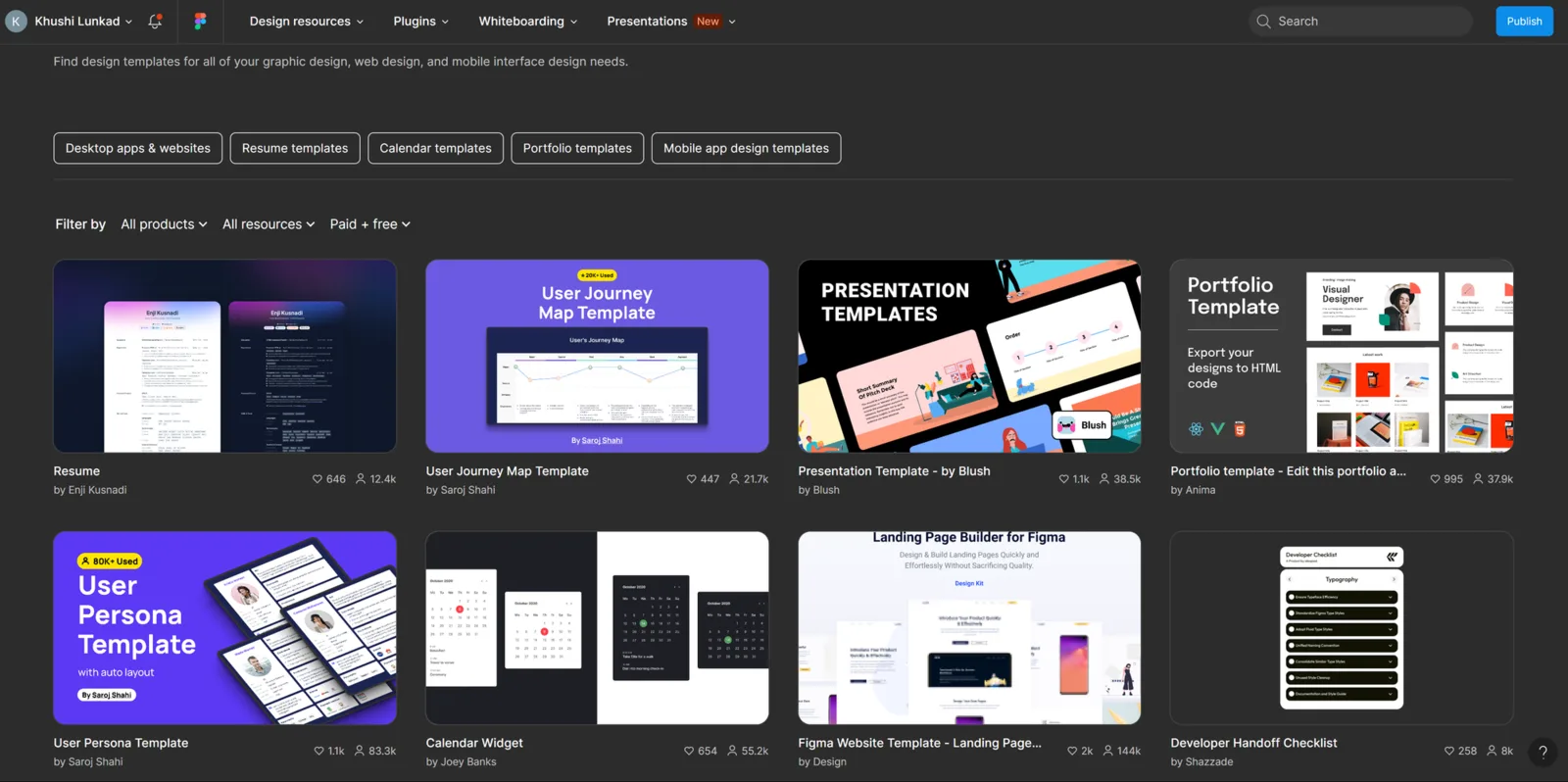Screen dimensions: 1568x782
Task: Open Presentation Template - by Blush title
Action: (x=894, y=471)
